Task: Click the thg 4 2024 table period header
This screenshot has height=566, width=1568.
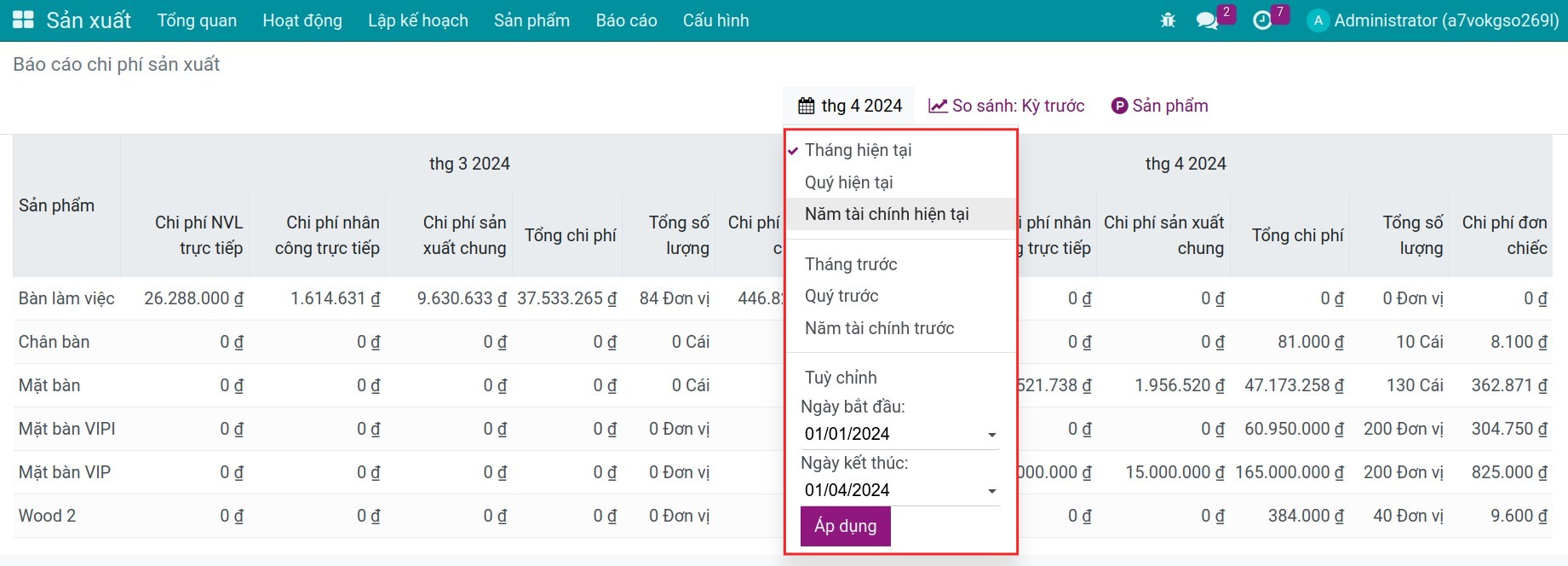Action: coord(1186,164)
